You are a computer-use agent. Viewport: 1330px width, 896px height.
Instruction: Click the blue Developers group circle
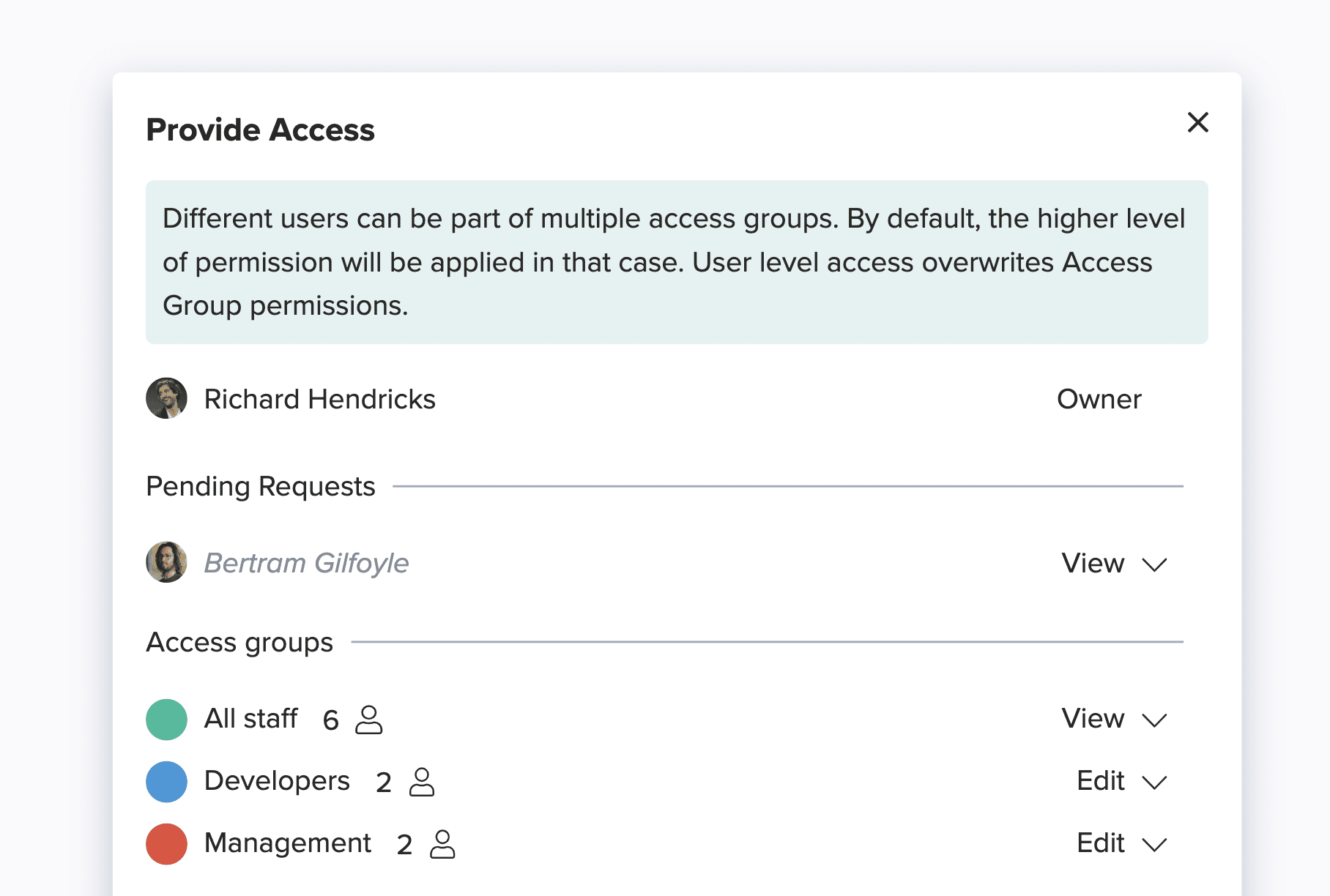[166, 782]
